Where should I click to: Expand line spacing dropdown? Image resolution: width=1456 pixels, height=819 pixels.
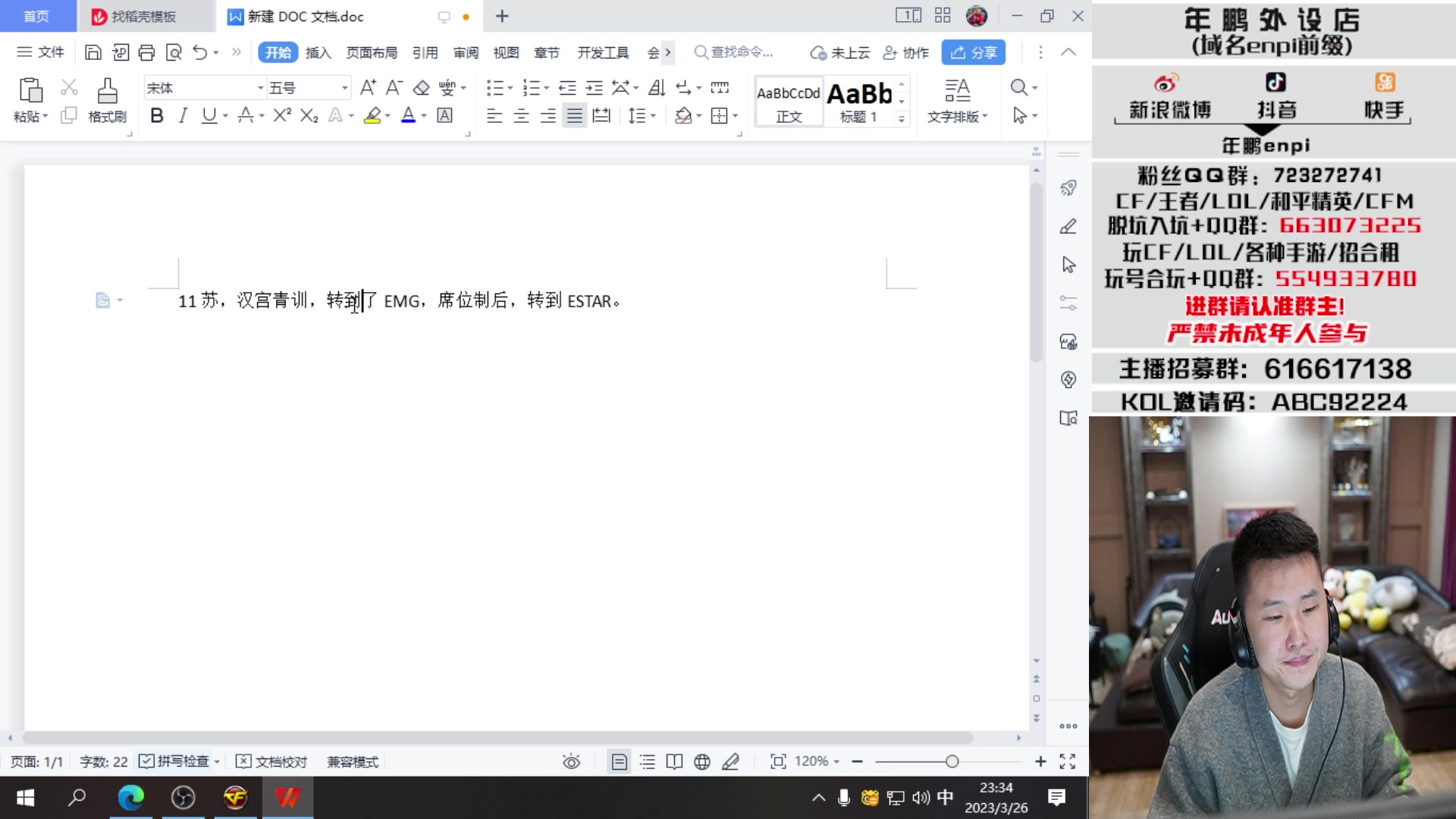(x=653, y=115)
